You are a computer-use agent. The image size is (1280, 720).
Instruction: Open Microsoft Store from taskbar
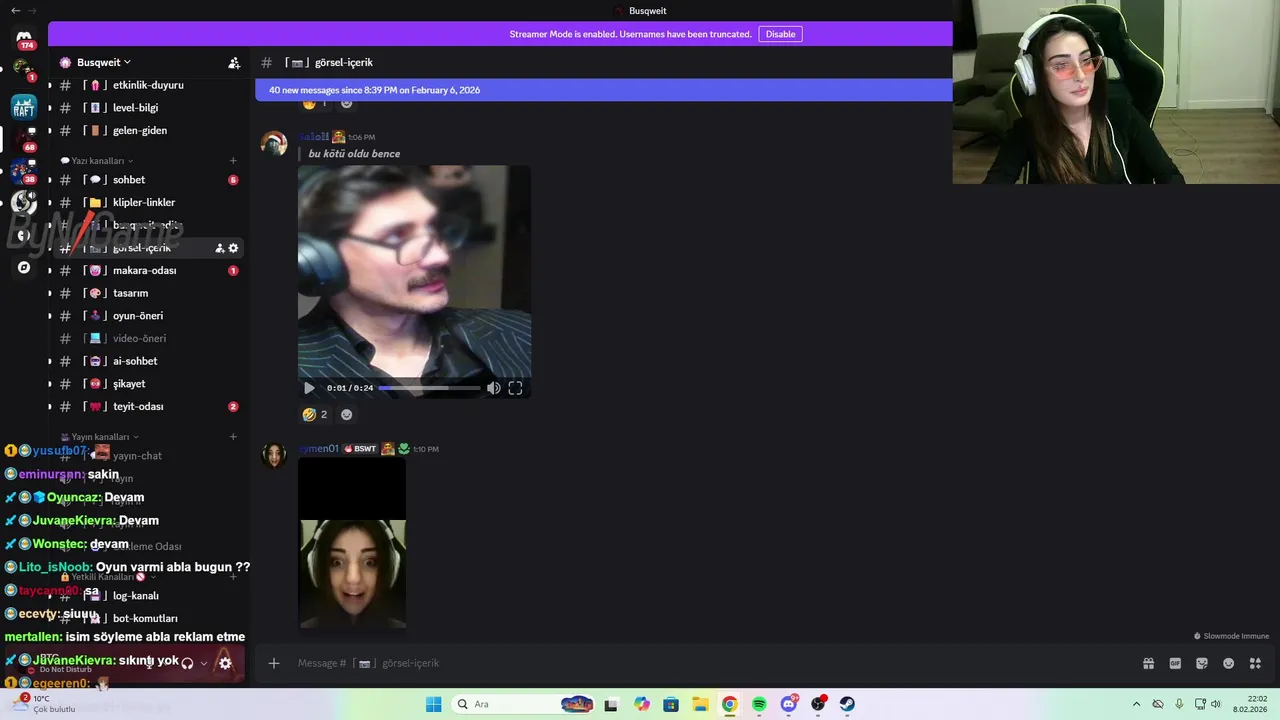pos(671,704)
